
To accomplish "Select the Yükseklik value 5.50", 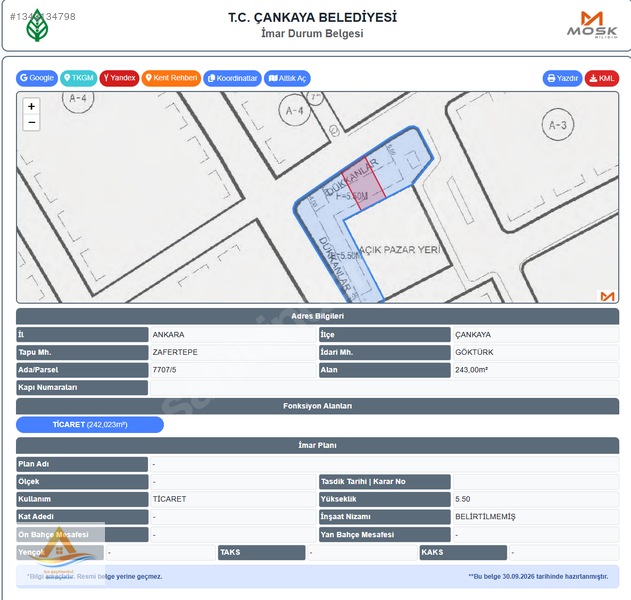I will 462,499.
